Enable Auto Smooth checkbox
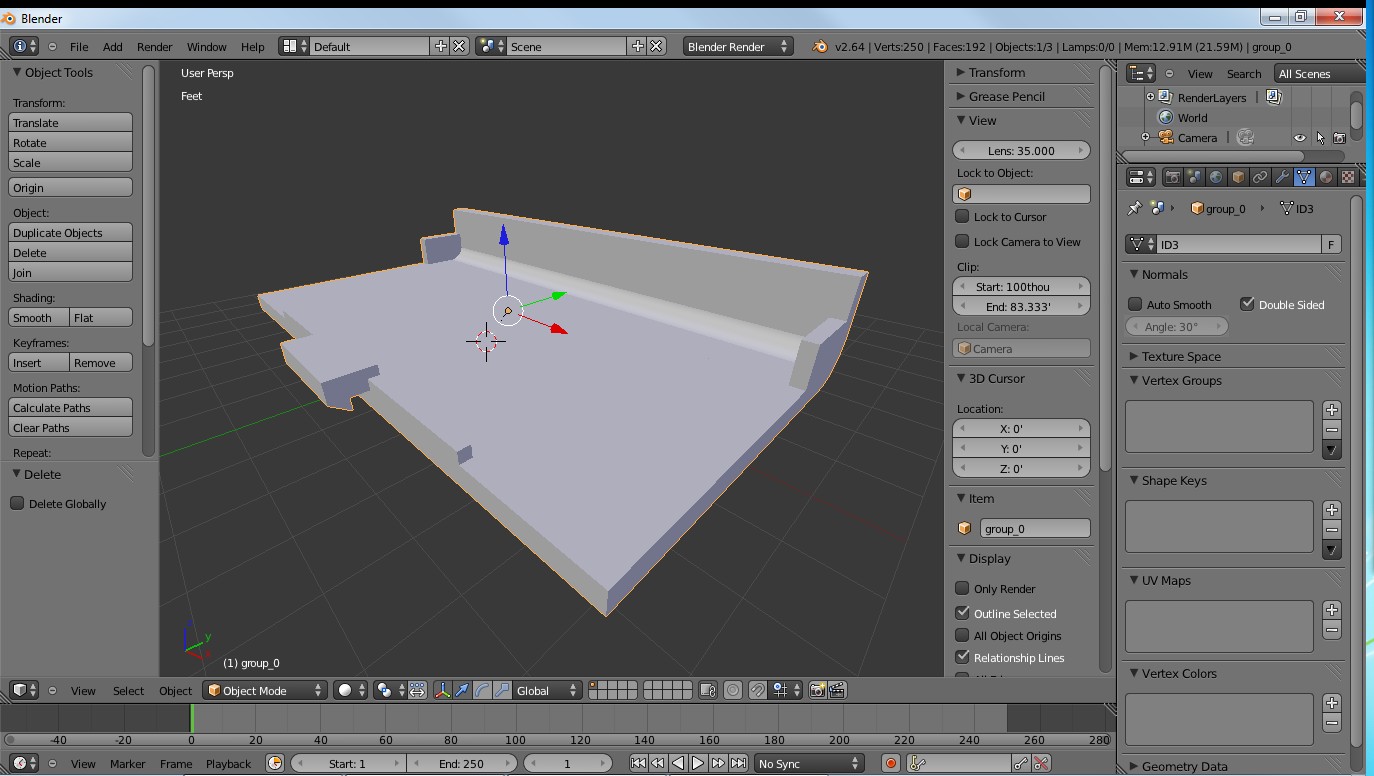The image size is (1374, 776). pyautogui.click(x=1135, y=304)
